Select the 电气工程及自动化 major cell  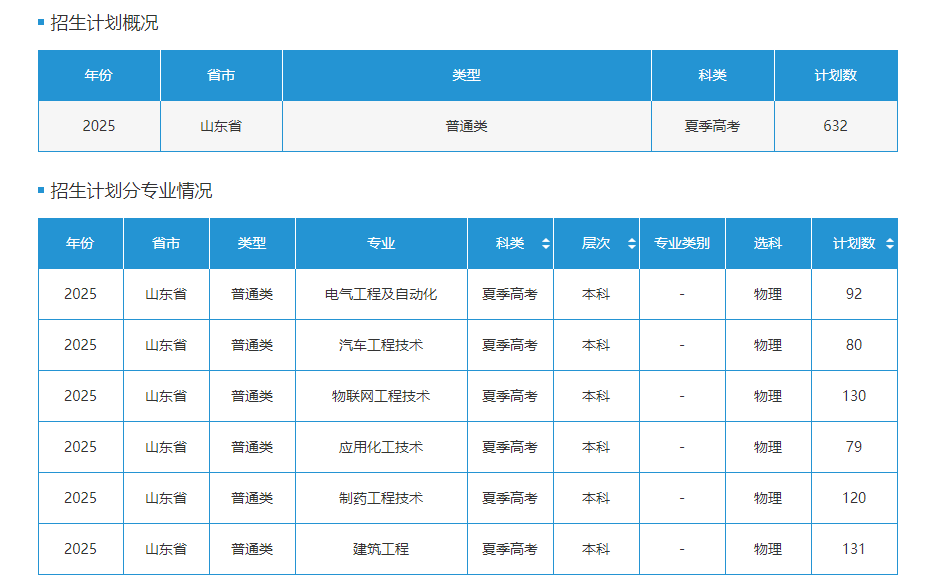381,295
